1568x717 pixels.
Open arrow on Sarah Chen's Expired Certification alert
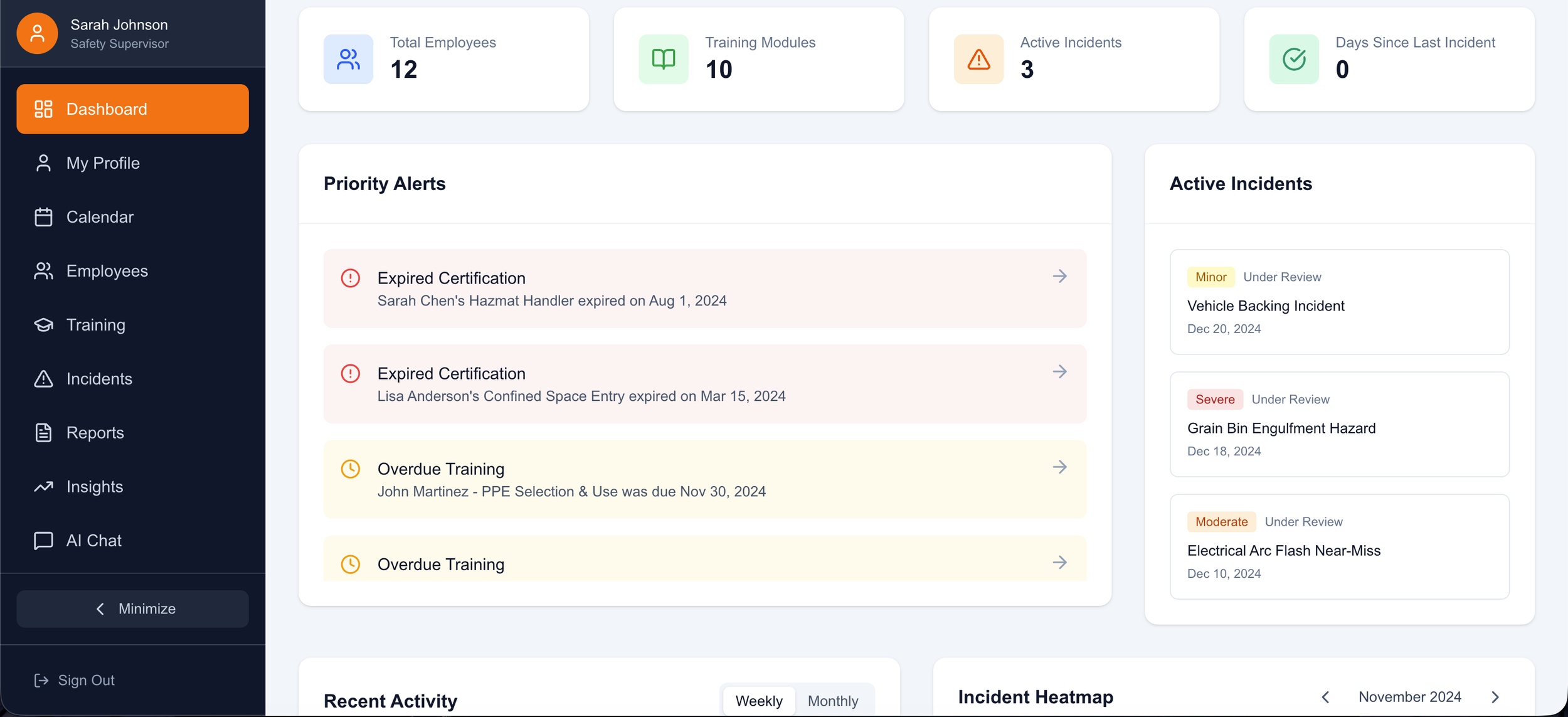tap(1059, 277)
